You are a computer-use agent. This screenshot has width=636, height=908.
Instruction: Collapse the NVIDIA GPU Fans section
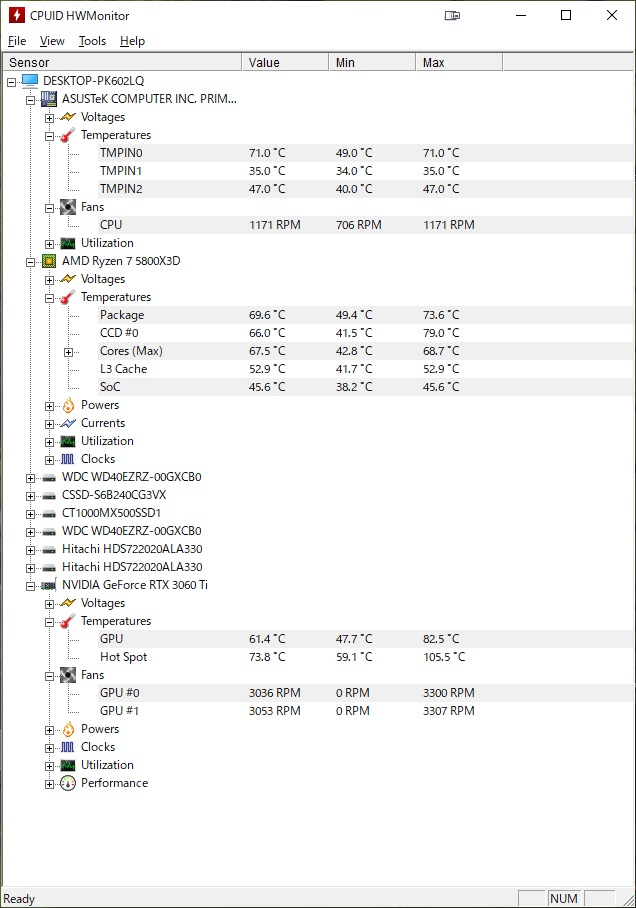click(x=49, y=676)
